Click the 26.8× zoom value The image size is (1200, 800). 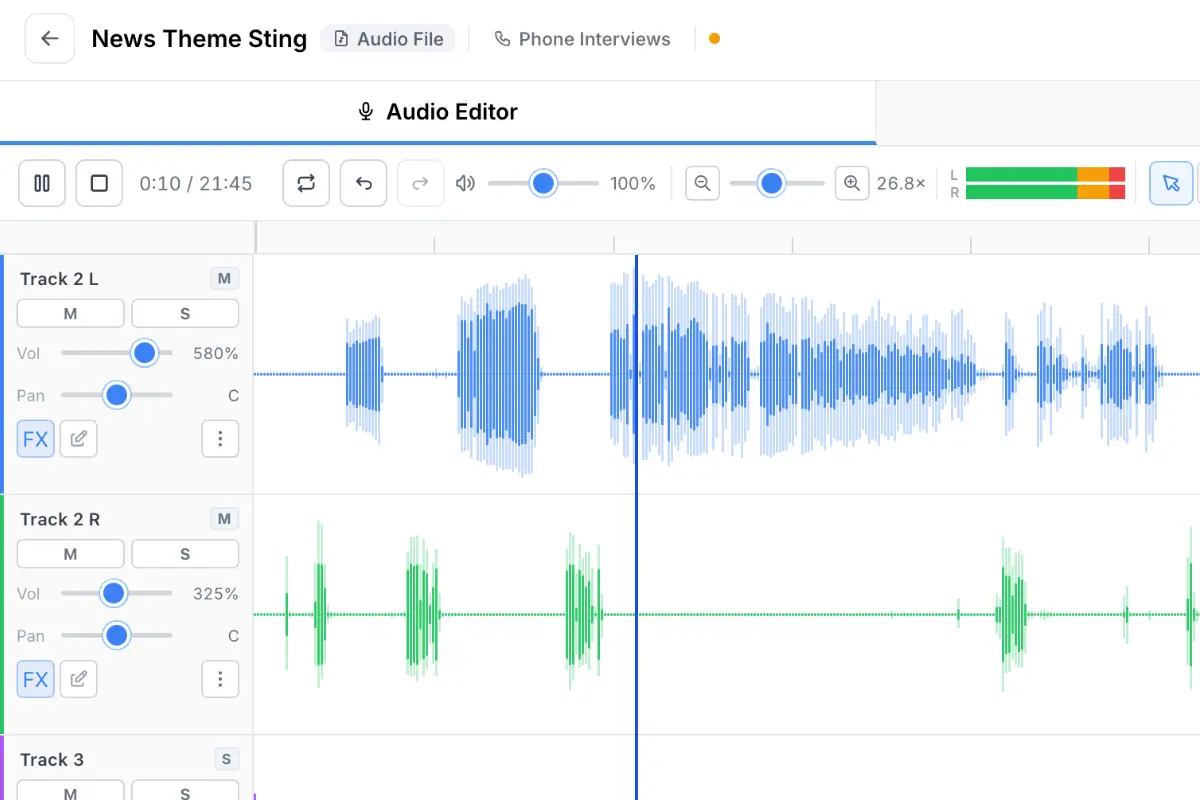(901, 183)
